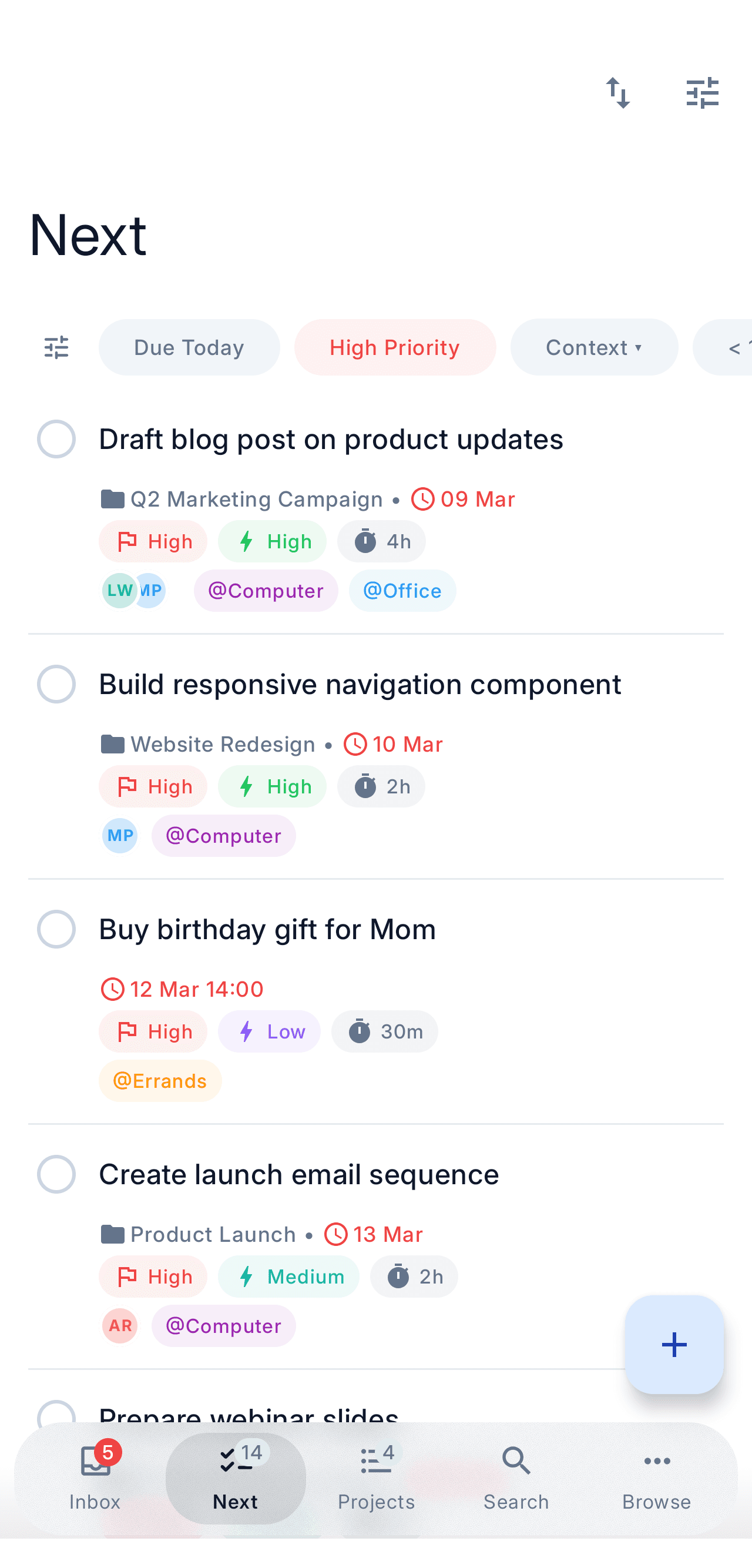Tap the Browse ellipsis icon
This screenshot has height=1568, width=752.
coord(656,1461)
